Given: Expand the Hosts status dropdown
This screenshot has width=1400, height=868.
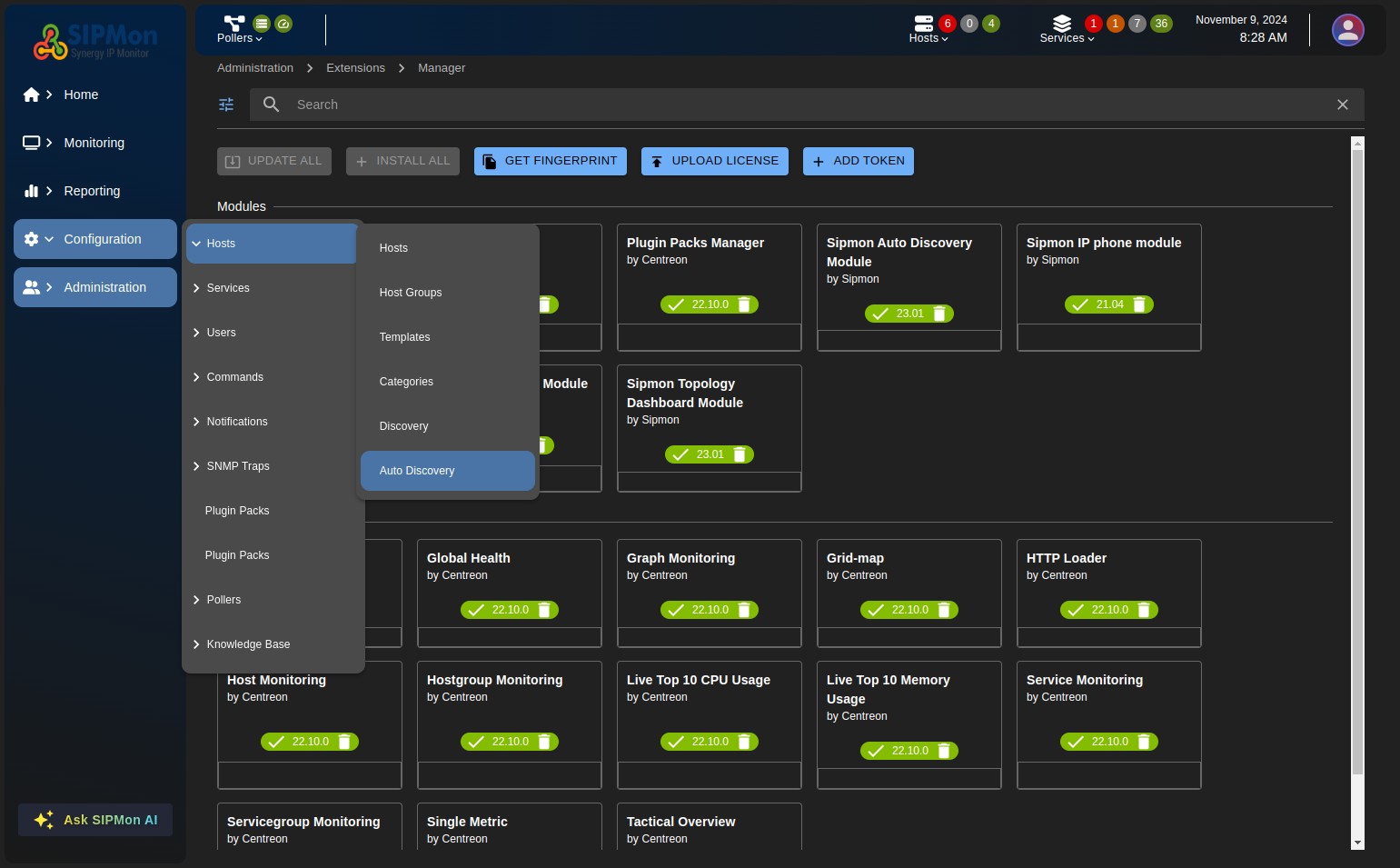Looking at the screenshot, I should pyautogui.click(x=928, y=38).
